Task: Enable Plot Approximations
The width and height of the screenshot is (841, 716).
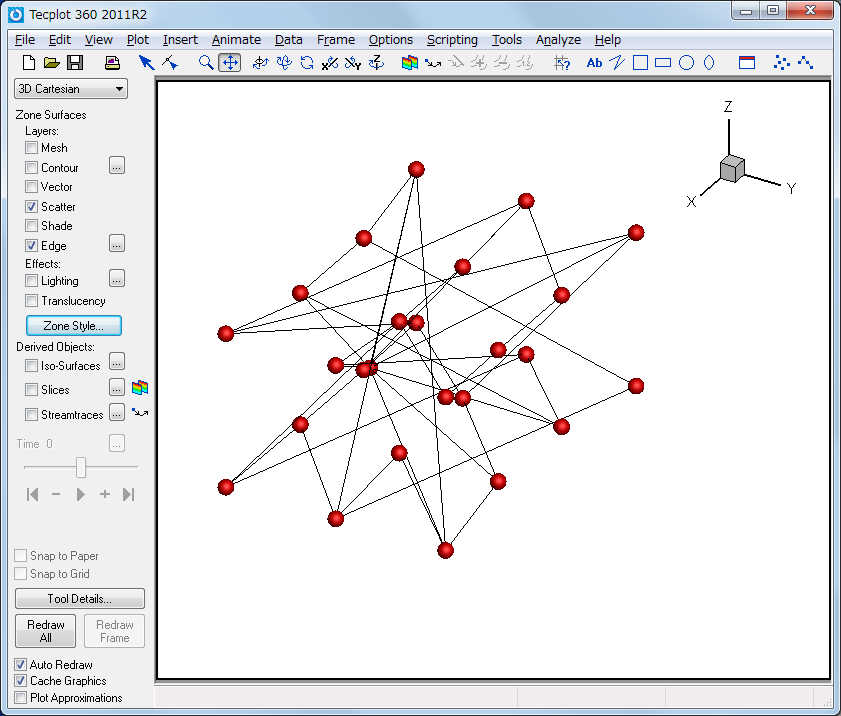Action: [x=20, y=698]
